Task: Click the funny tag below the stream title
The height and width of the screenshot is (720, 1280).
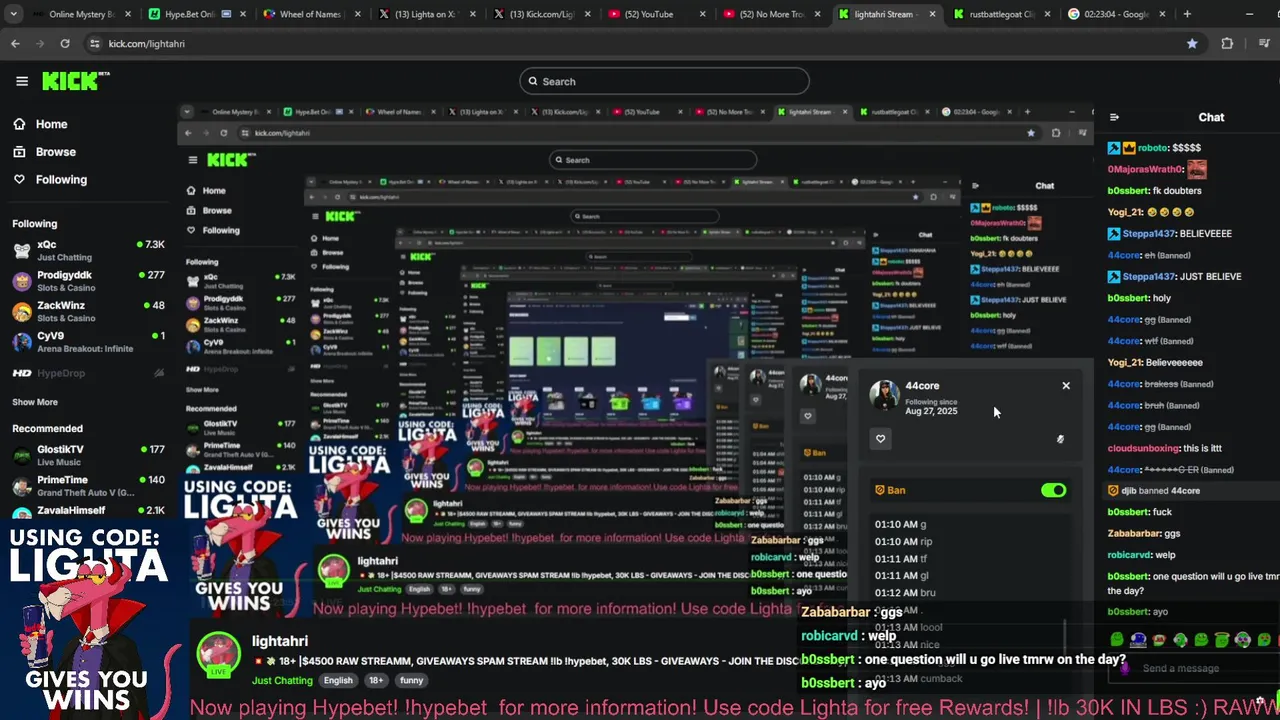Action: pos(411,680)
